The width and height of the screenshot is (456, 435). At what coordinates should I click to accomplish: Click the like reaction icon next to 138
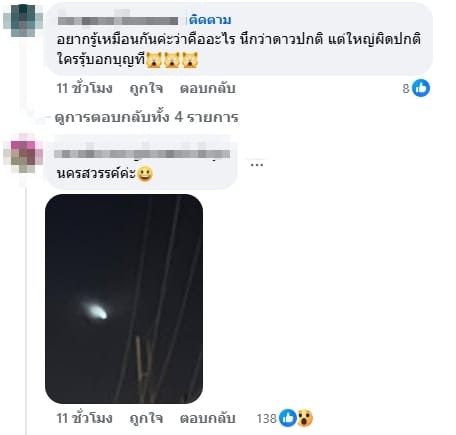coord(287,418)
